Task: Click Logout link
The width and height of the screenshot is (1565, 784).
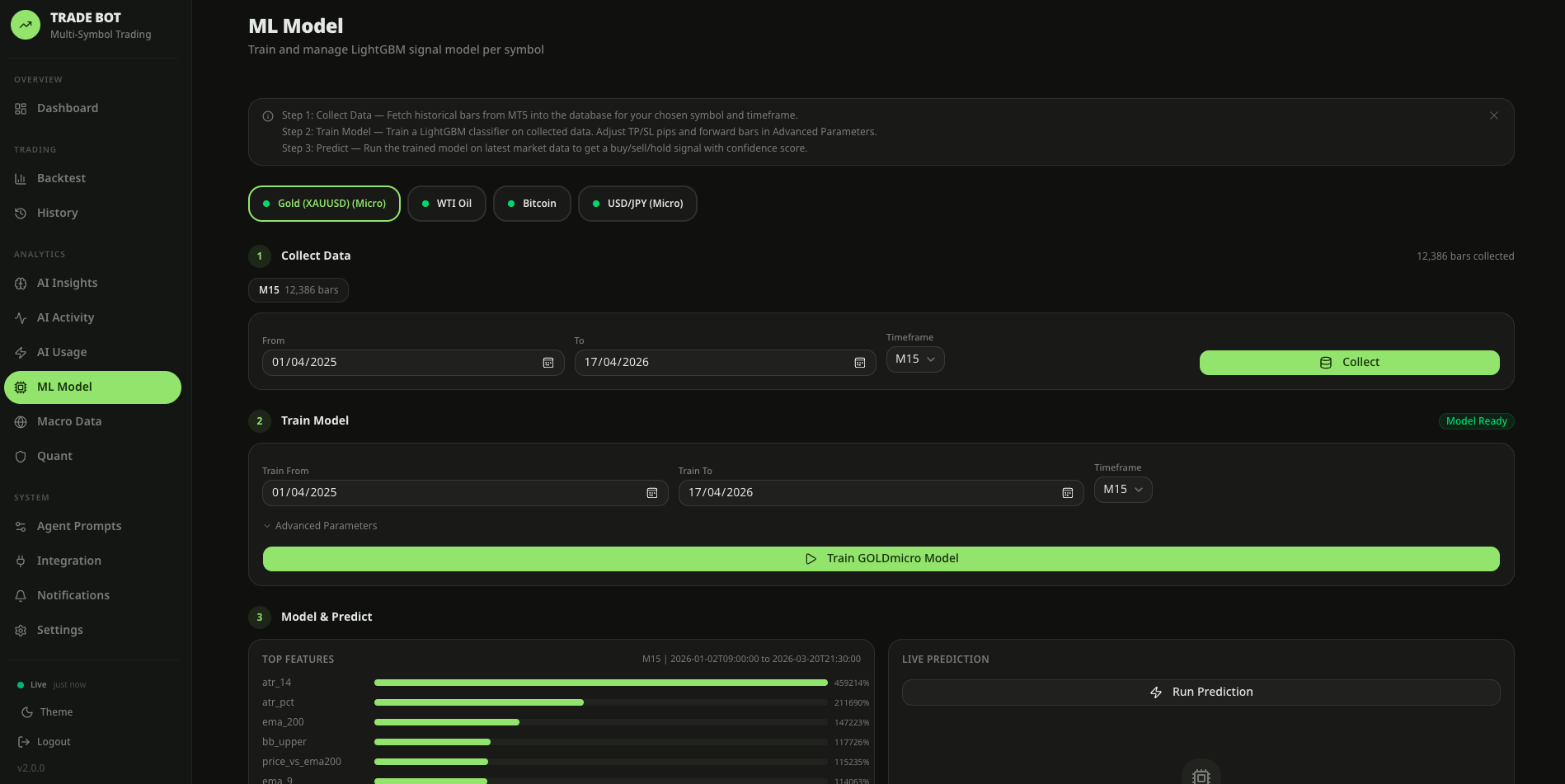Action: (45, 742)
